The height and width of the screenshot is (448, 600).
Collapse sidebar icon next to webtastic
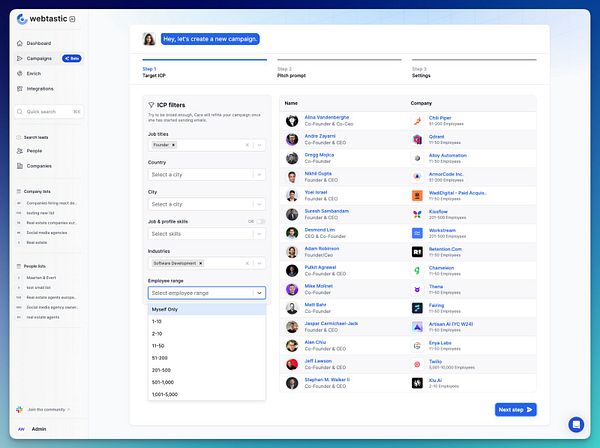(x=72, y=19)
